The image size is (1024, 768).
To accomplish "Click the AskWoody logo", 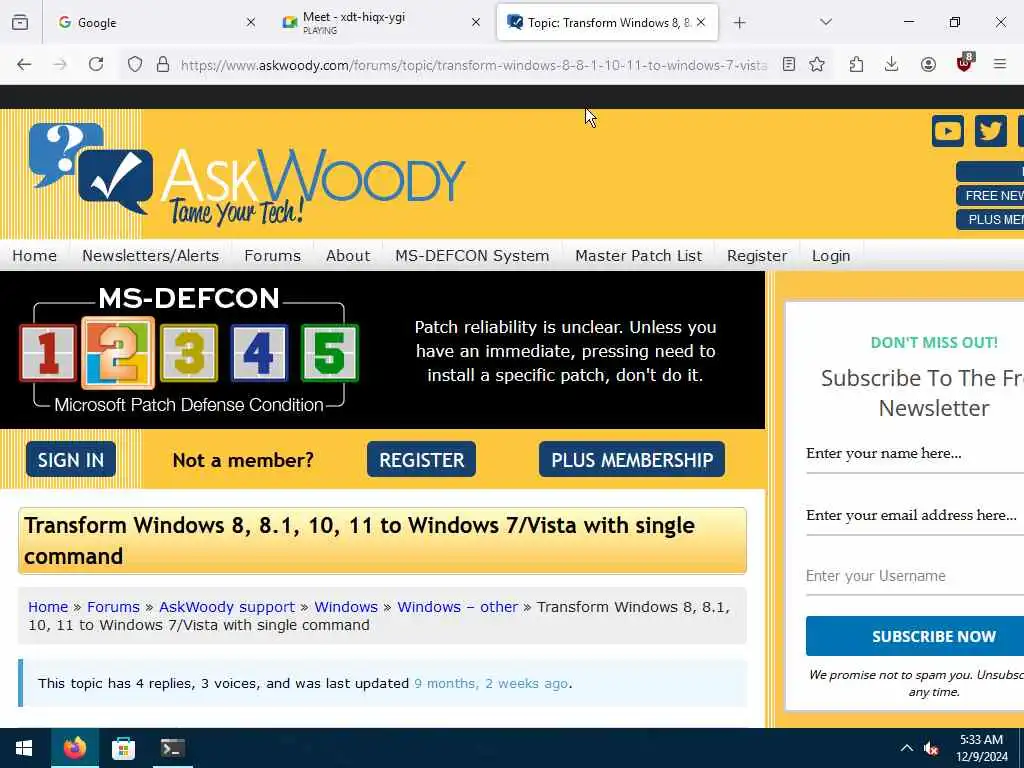I will [247, 174].
